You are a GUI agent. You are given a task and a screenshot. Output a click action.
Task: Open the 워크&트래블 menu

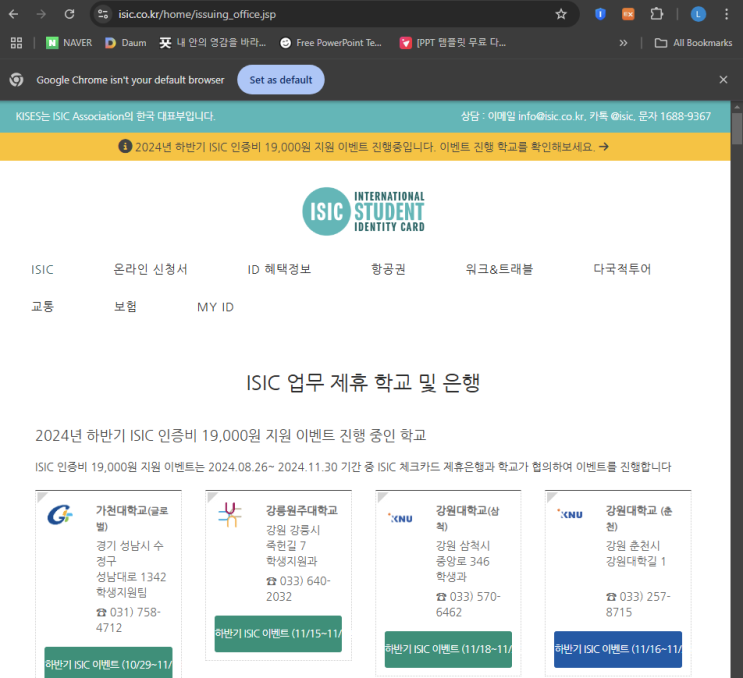[x=499, y=269]
